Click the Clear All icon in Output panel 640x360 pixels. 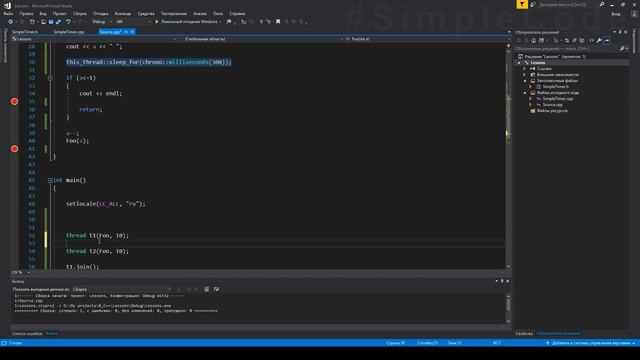coord(207,289)
